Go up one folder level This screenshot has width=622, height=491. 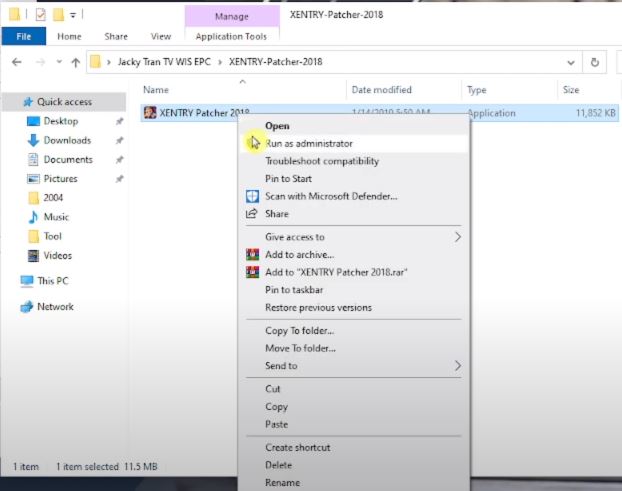(x=75, y=62)
